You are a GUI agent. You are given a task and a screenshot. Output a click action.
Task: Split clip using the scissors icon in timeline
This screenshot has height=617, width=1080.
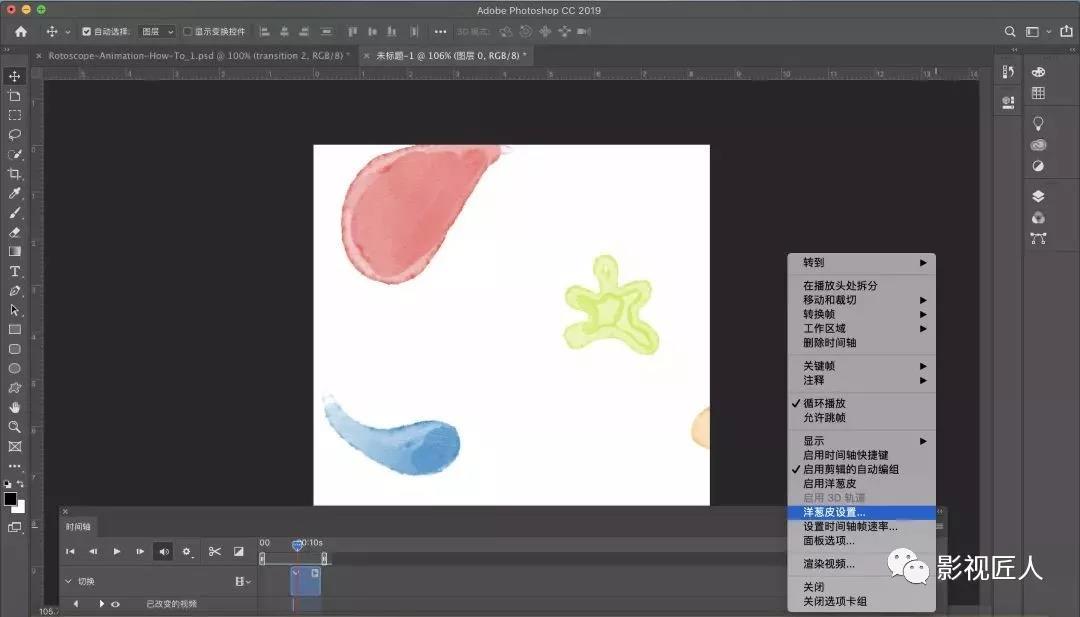[x=215, y=551]
